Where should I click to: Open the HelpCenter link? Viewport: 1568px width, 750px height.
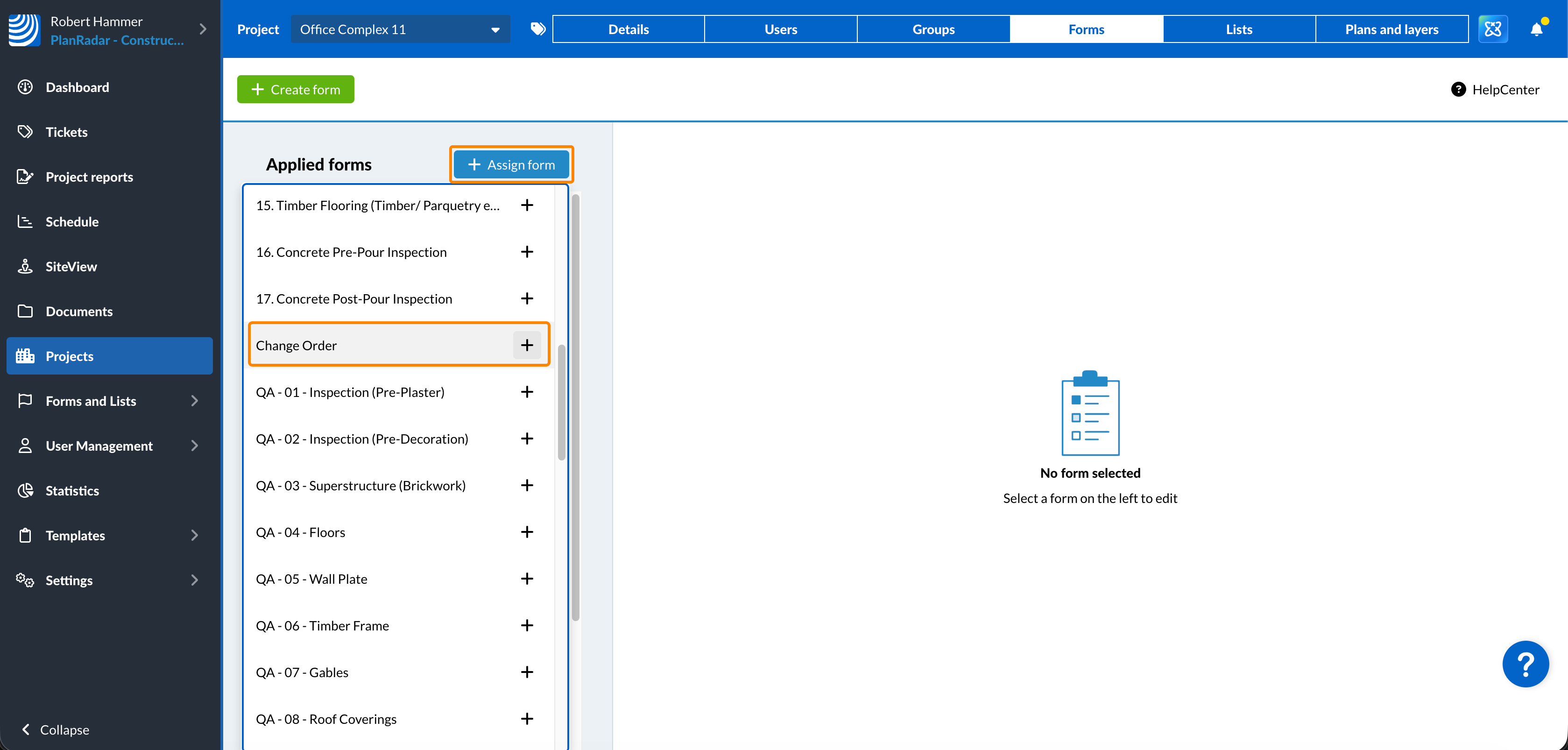[x=1495, y=90]
